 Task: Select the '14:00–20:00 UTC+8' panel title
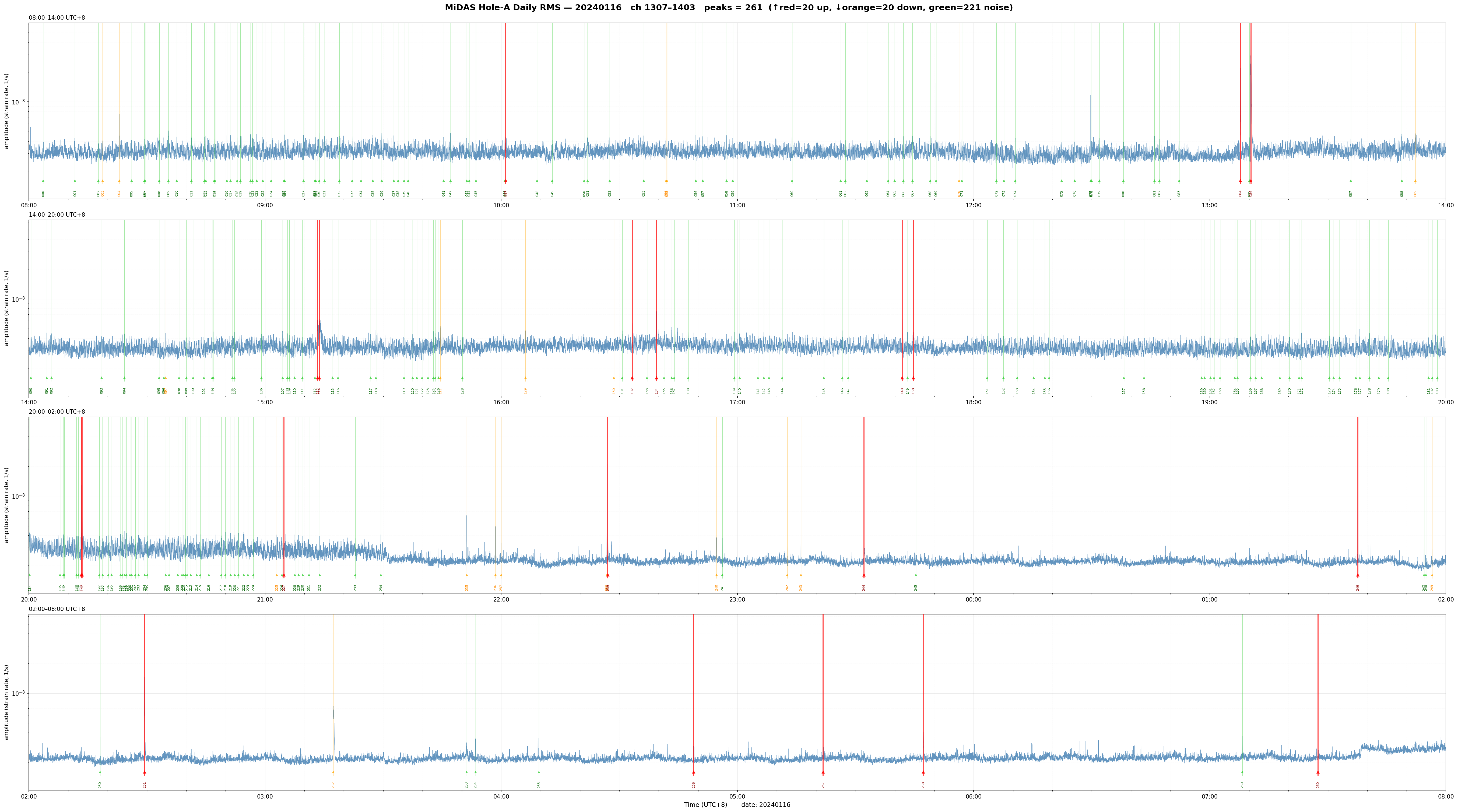(57, 215)
